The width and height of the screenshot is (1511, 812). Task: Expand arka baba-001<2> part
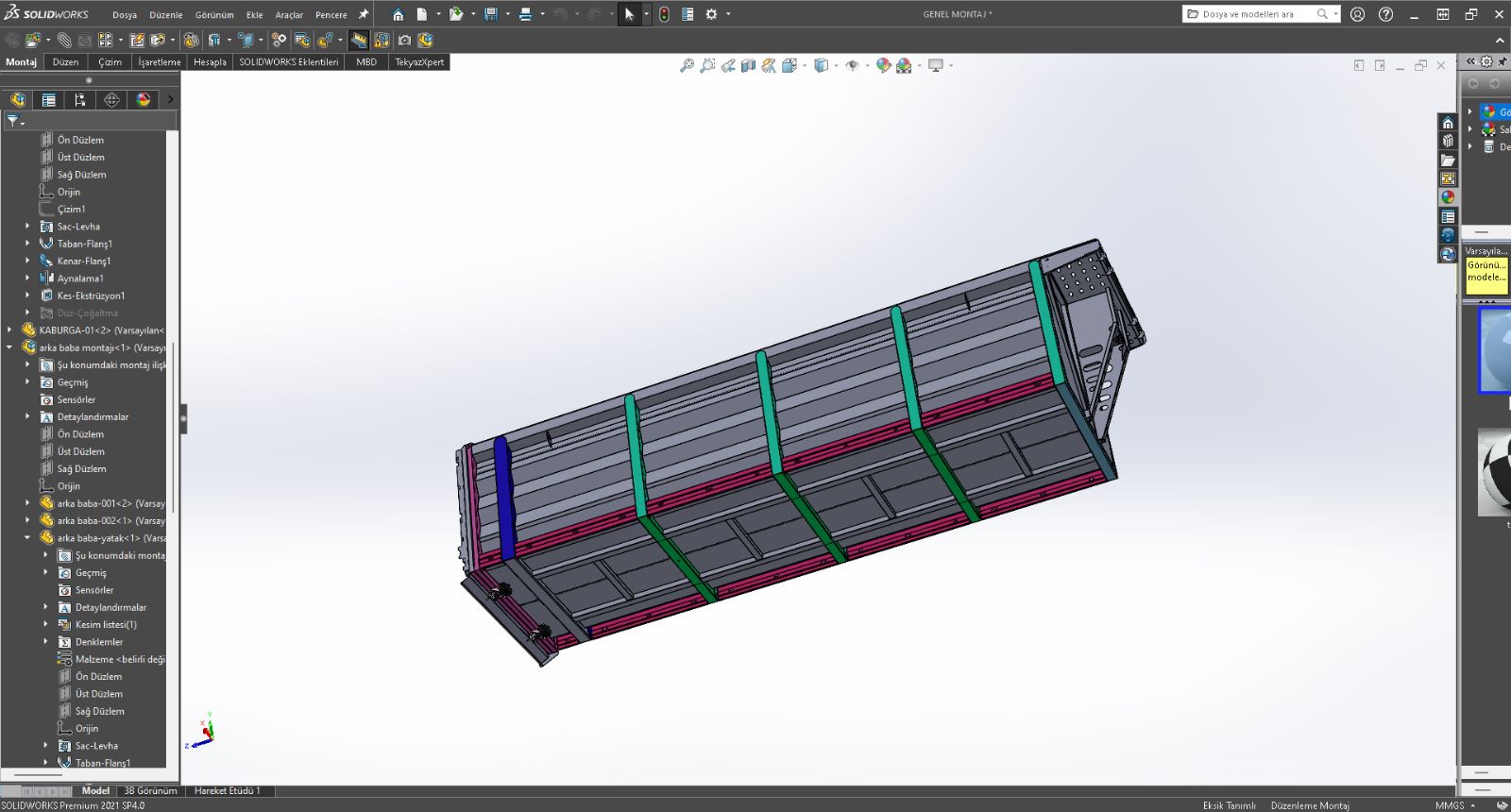pos(27,503)
